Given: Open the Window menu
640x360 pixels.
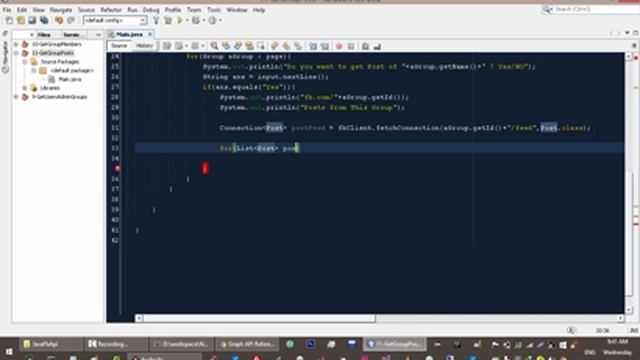Looking at the screenshot, I should point(237,10).
